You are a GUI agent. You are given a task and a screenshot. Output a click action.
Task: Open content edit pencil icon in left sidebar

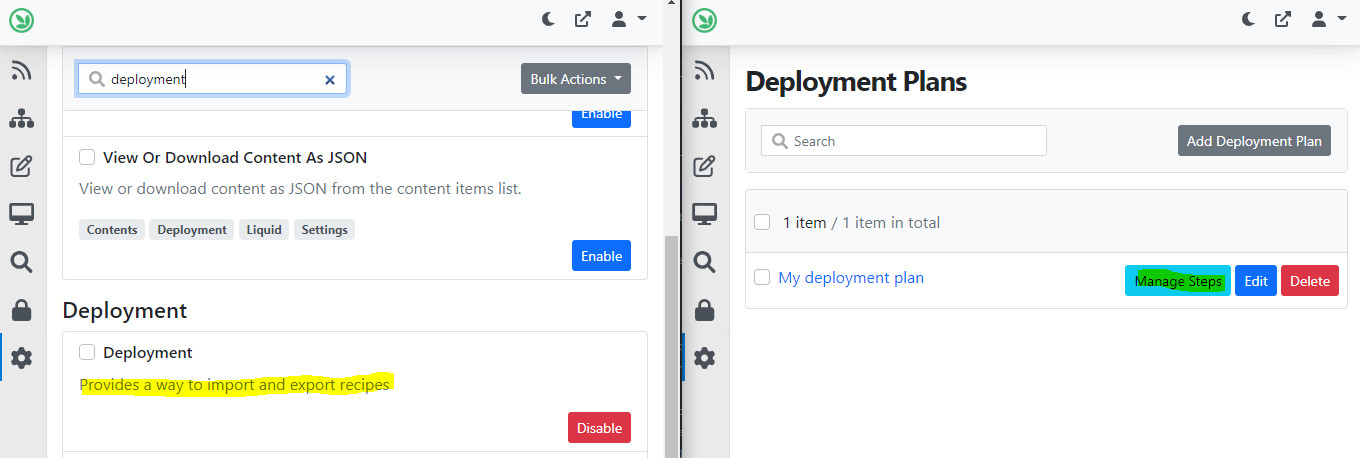[x=21, y=166]
